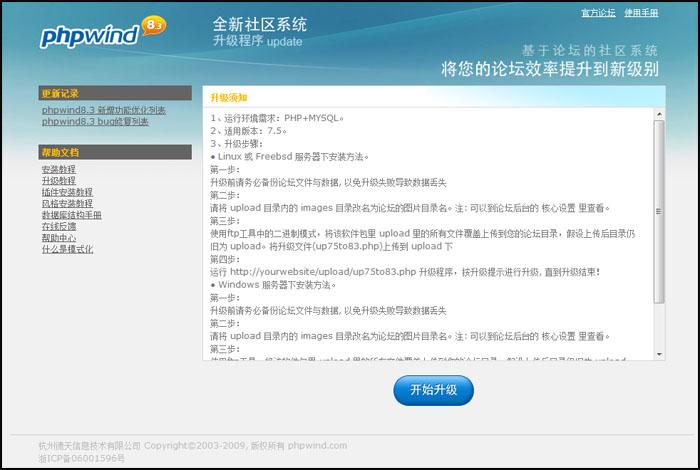Click the Copyright©2003-2009 footer text

click(x=195, y=445)
